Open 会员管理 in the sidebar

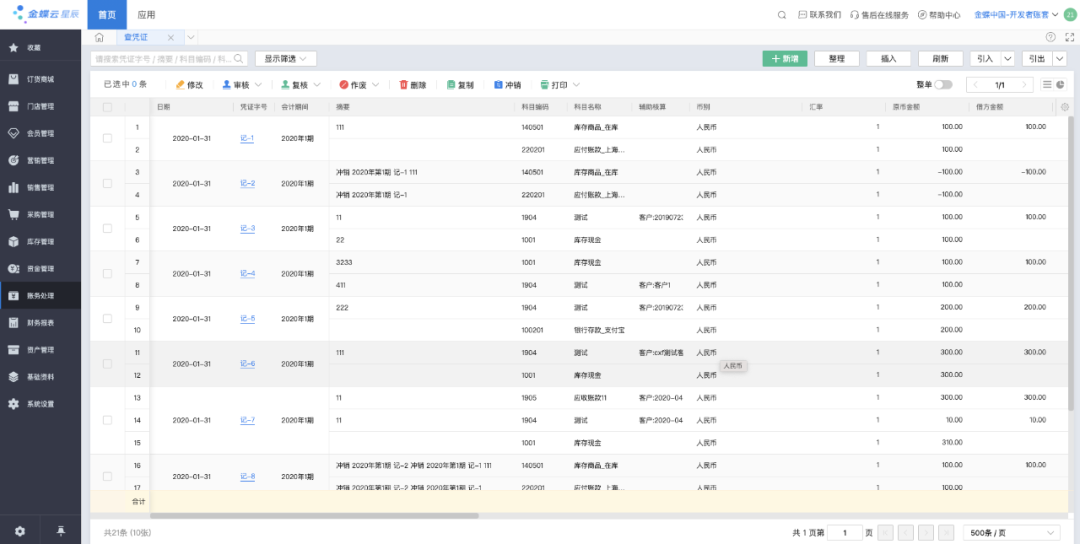(40, 134)
